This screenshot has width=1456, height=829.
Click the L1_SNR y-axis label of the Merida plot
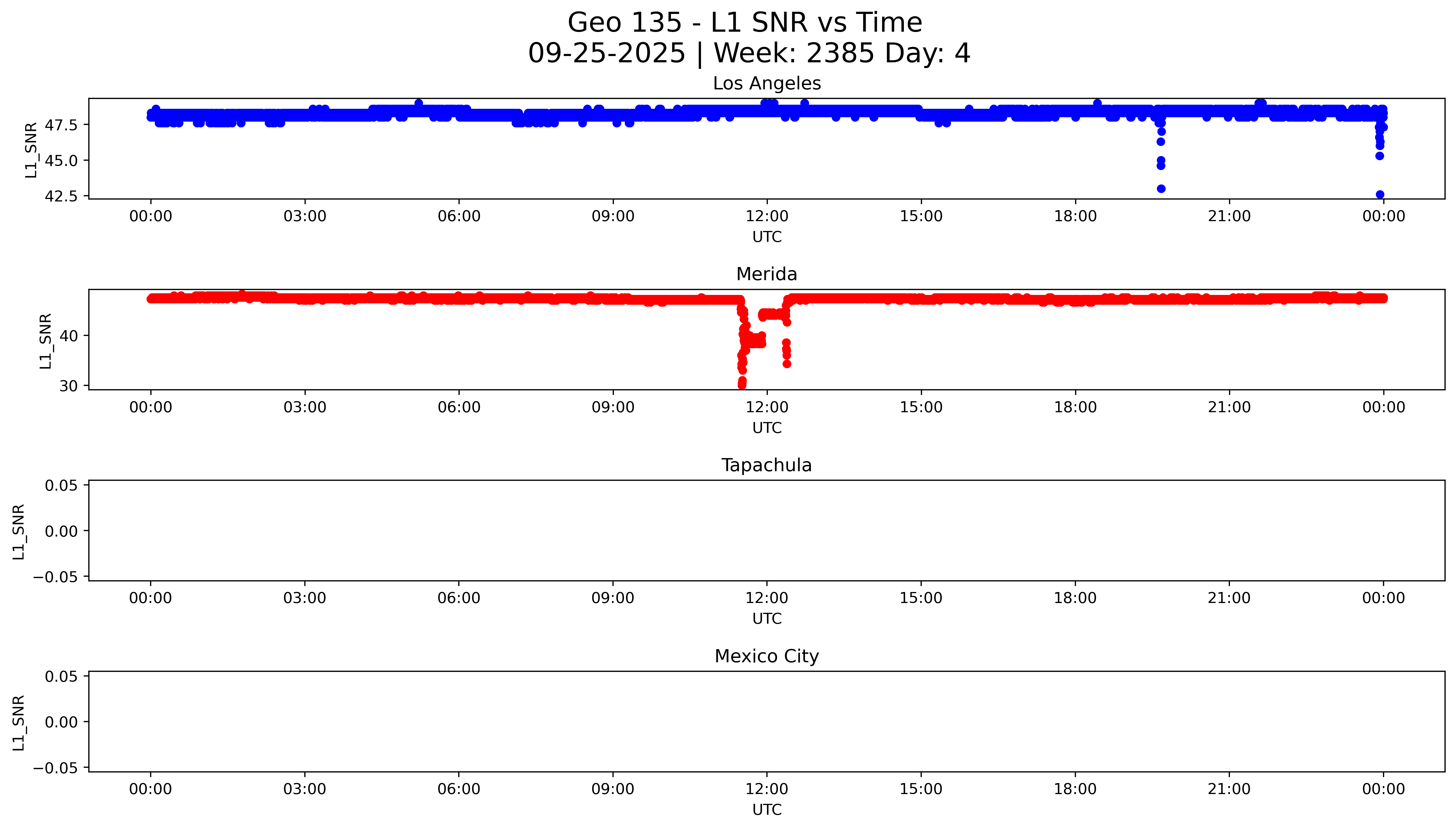46,341
